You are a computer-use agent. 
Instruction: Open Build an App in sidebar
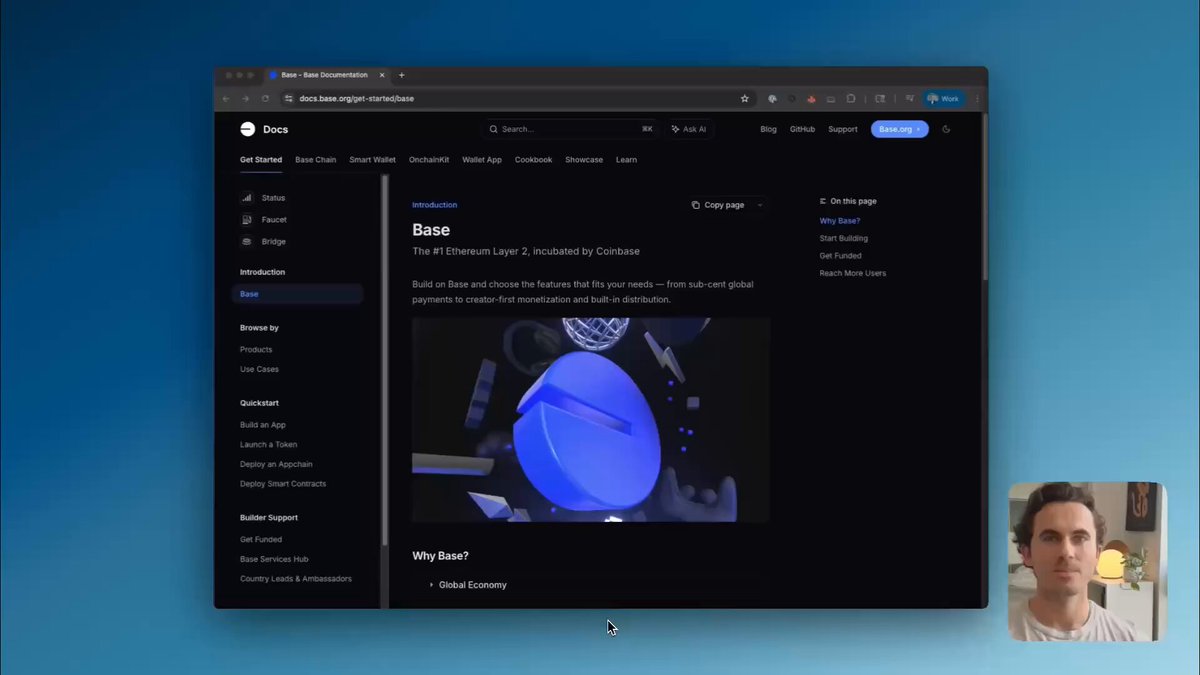[263, 425]
